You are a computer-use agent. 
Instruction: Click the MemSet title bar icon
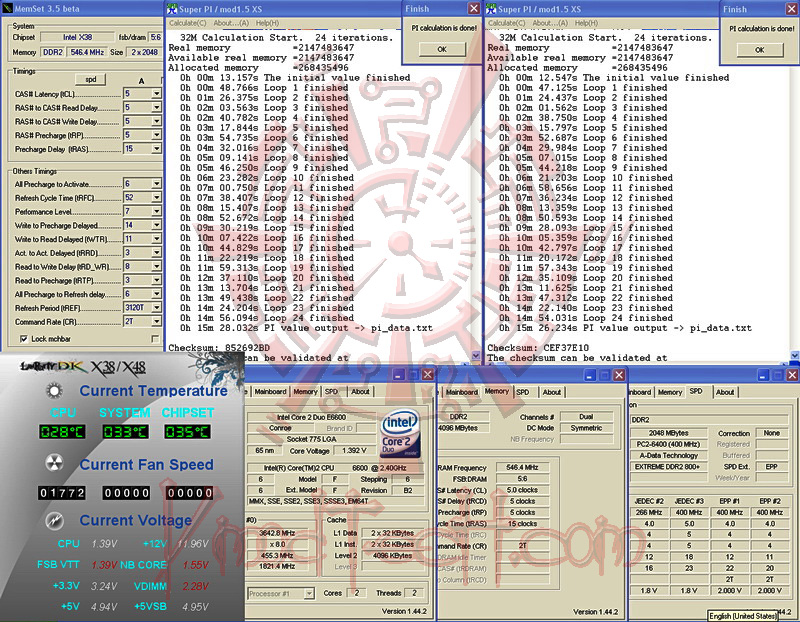point(7,9)
